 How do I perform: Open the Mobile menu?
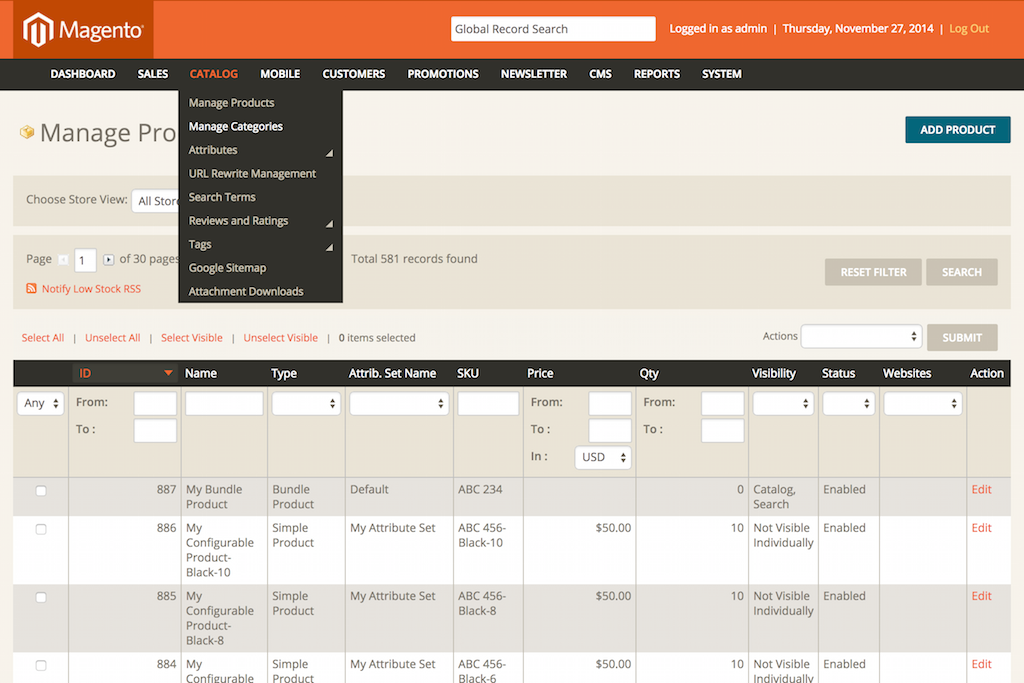tap(280, 74)
